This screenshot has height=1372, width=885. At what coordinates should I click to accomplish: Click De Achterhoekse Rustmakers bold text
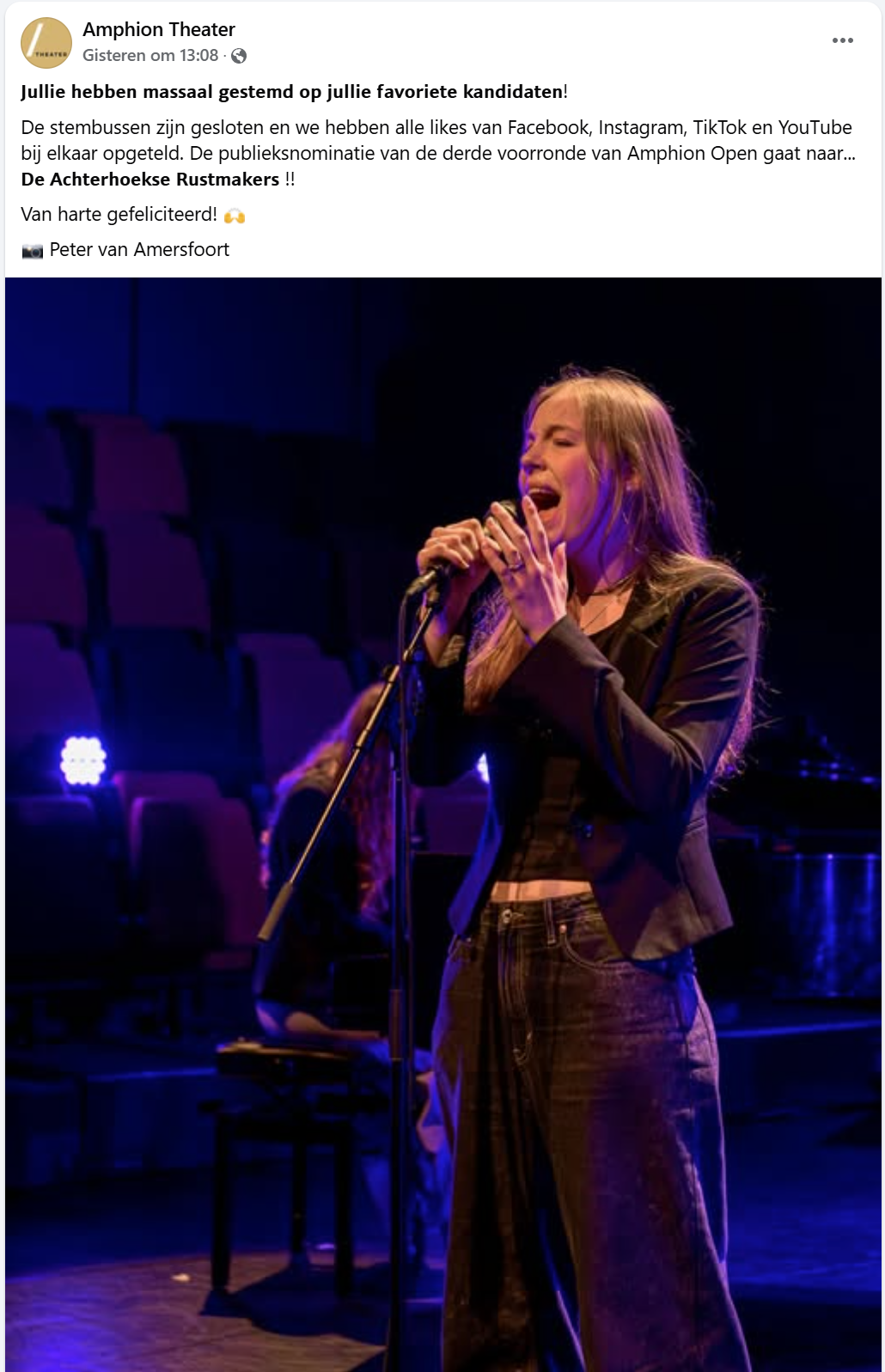coord(150,180)
